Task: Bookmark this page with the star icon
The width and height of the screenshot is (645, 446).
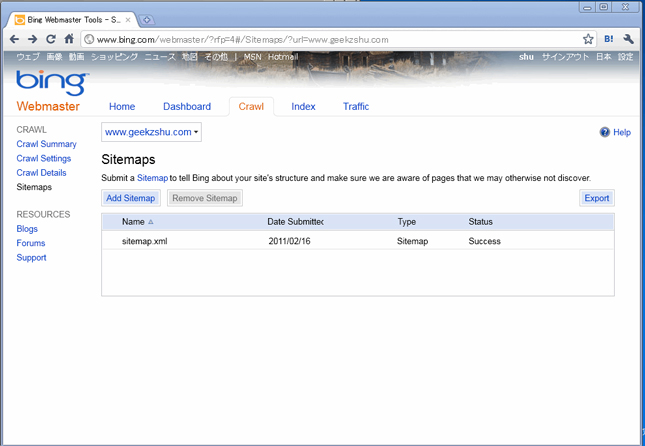Action: (588, 39)
